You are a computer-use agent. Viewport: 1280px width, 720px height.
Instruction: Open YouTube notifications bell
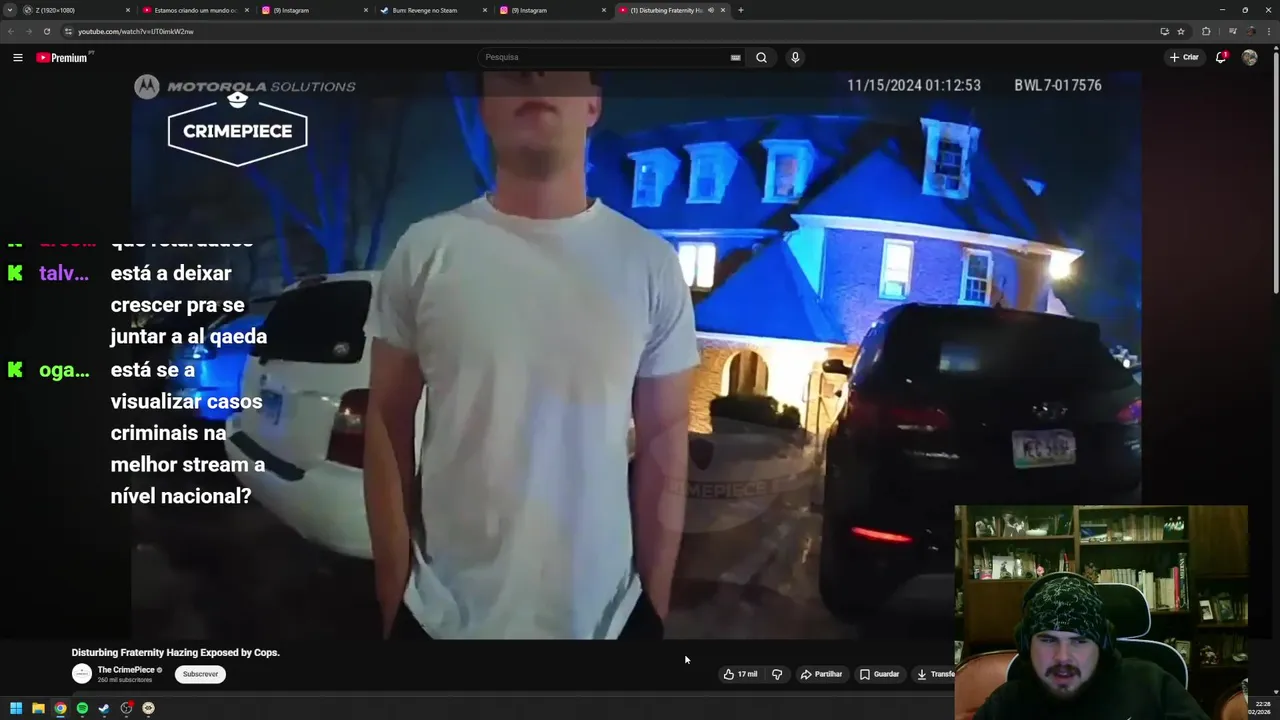point(1221,57)
